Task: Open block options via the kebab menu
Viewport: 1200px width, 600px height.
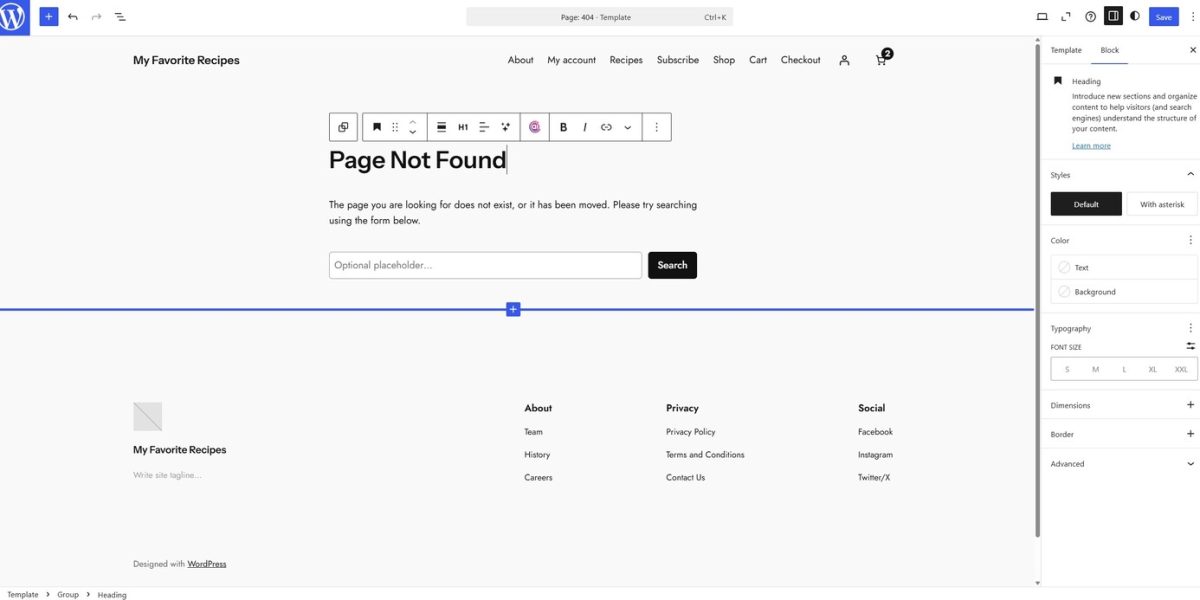Action: 656,126
